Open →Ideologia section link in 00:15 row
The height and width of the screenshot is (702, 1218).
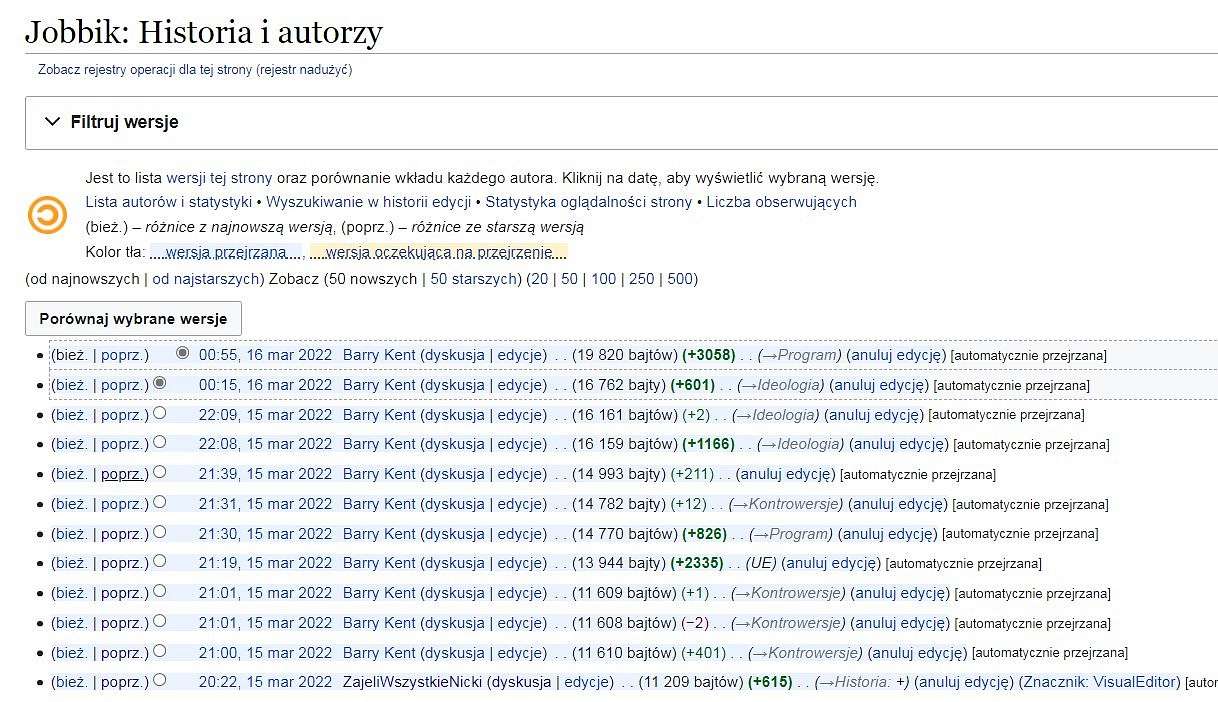[781, 385]
